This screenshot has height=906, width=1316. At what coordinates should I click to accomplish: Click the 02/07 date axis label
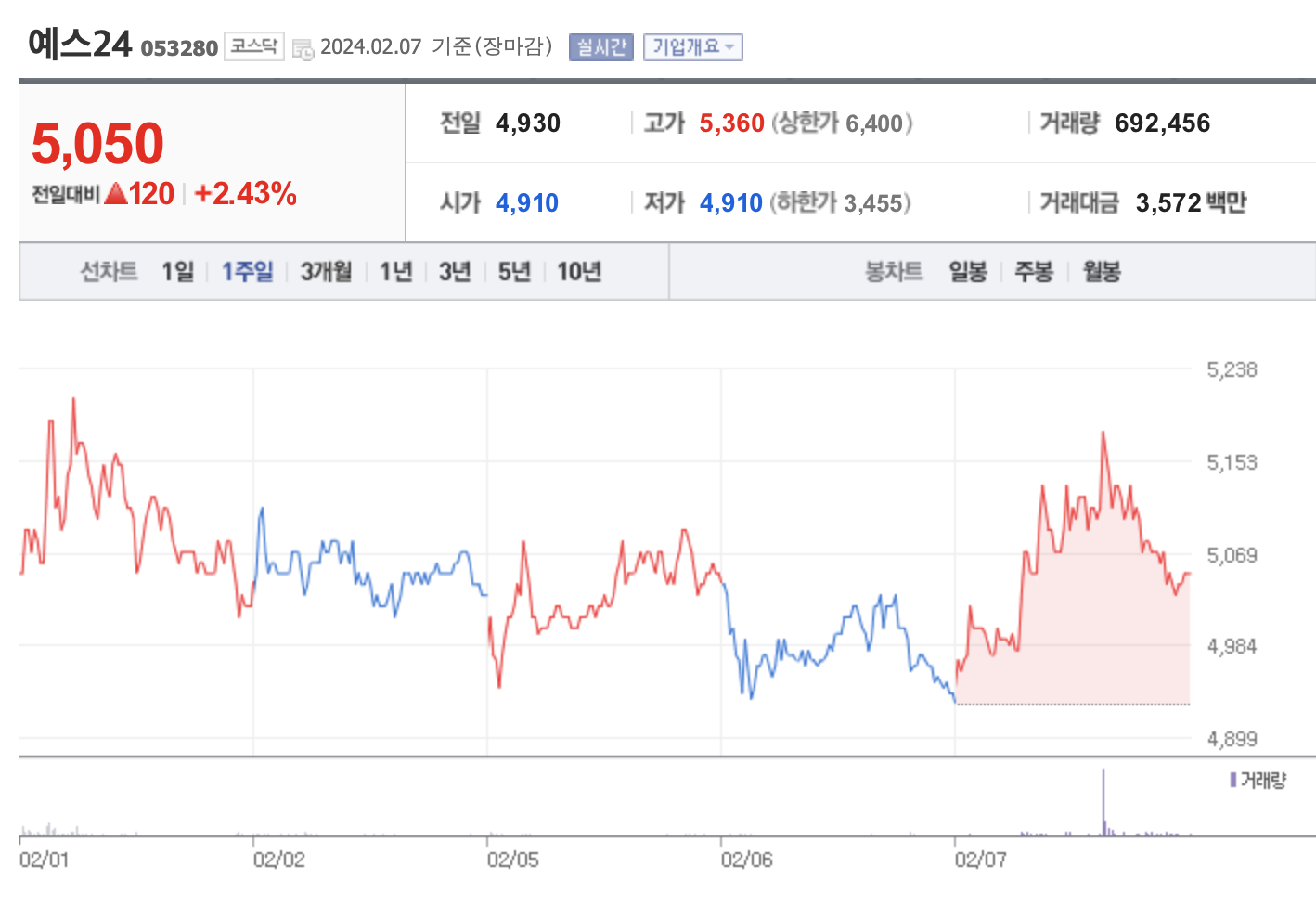[980, 860]
